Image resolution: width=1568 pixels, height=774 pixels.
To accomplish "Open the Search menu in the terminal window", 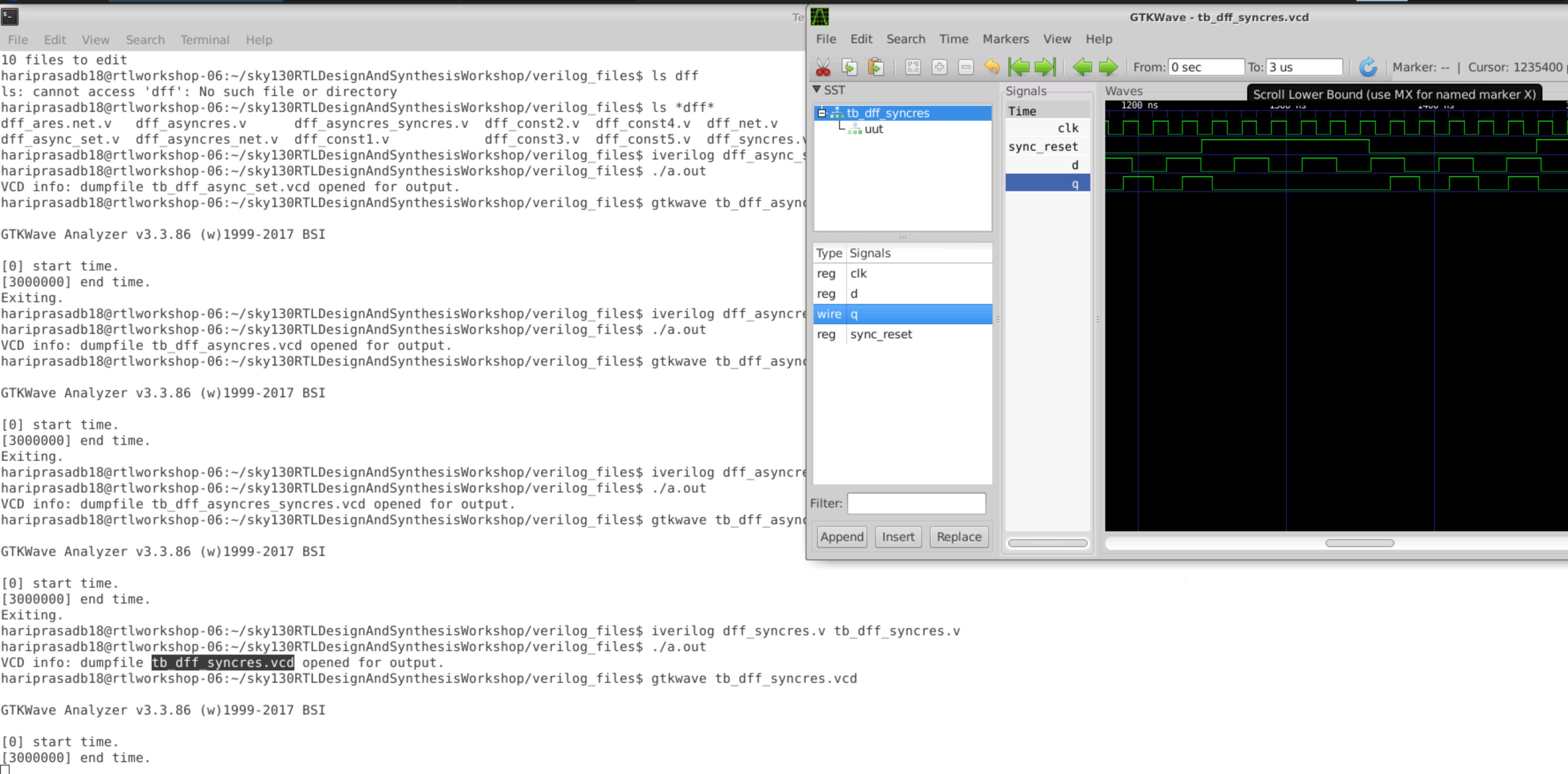I will click(145, 40).
